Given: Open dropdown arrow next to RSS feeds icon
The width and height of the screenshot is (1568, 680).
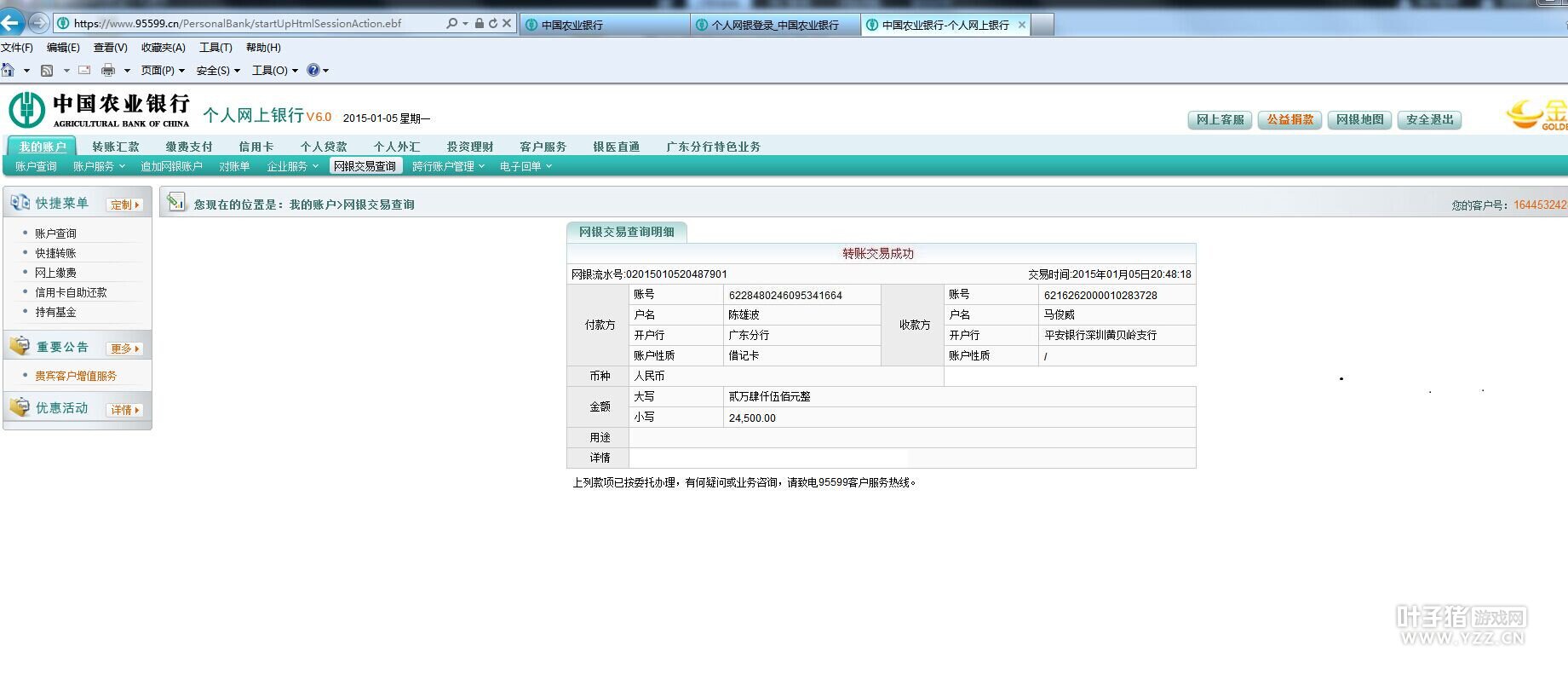Looking at the screenshot, I should click(66, 71).
